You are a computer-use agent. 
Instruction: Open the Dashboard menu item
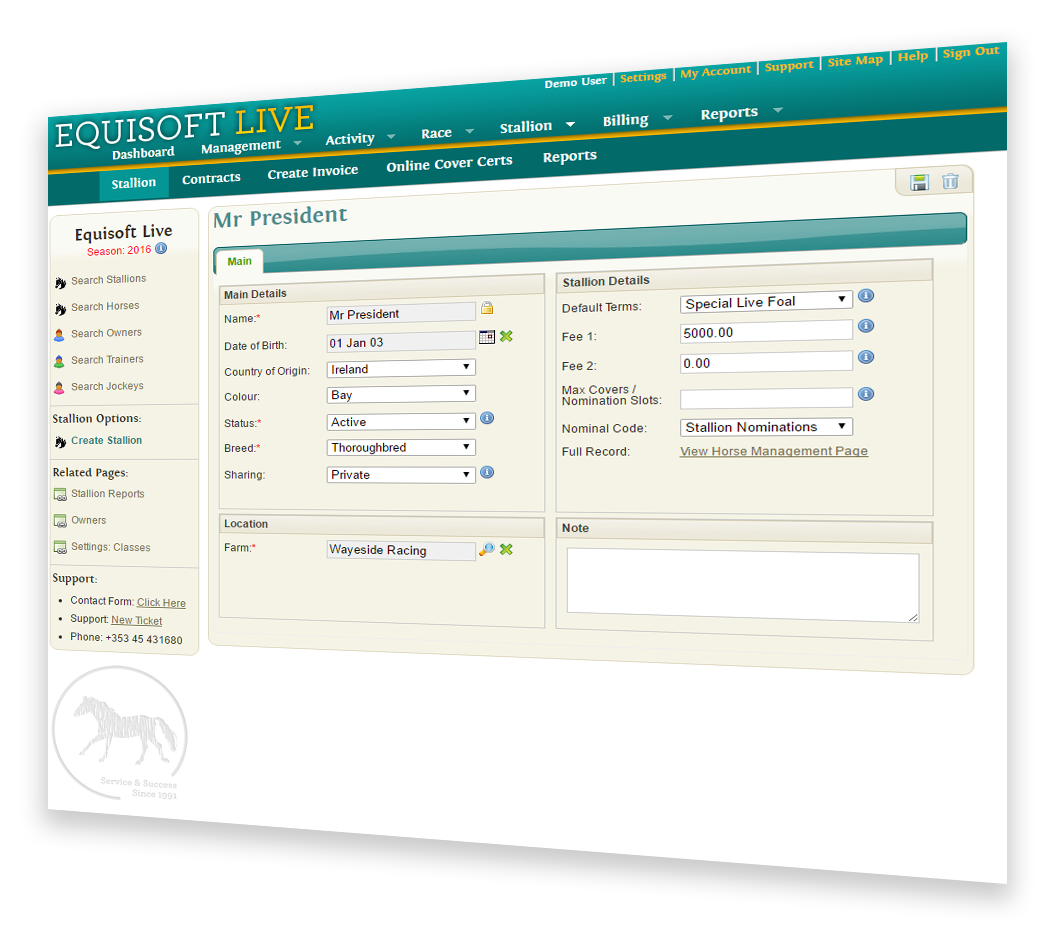(143, 153)
